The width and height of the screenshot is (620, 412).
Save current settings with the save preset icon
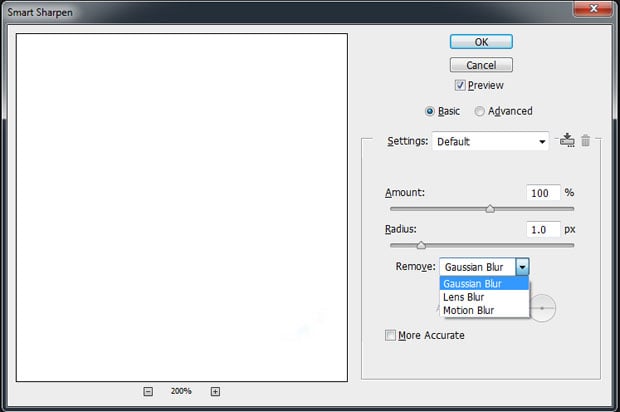coord(567,140)
